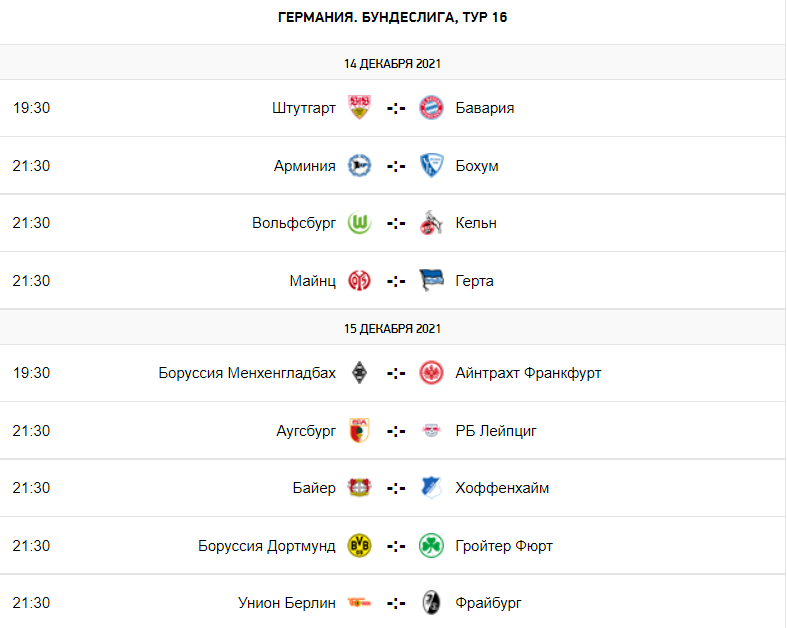Screen dimensions: 787x628
Task: Open the Фрайбург team link
Action: point(488,603)
